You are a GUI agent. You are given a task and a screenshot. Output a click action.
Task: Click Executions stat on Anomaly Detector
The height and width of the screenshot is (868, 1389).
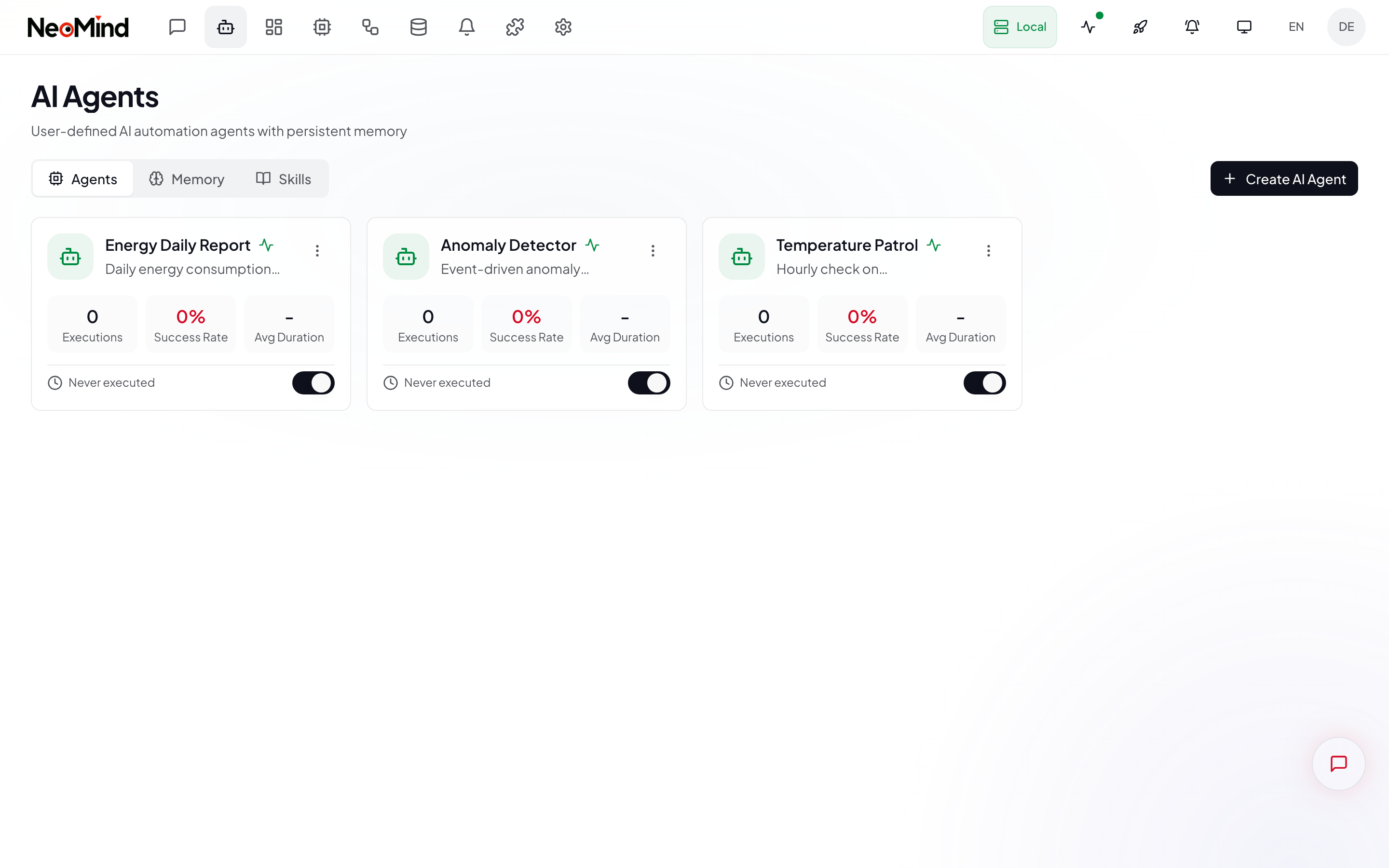[428, 325]
